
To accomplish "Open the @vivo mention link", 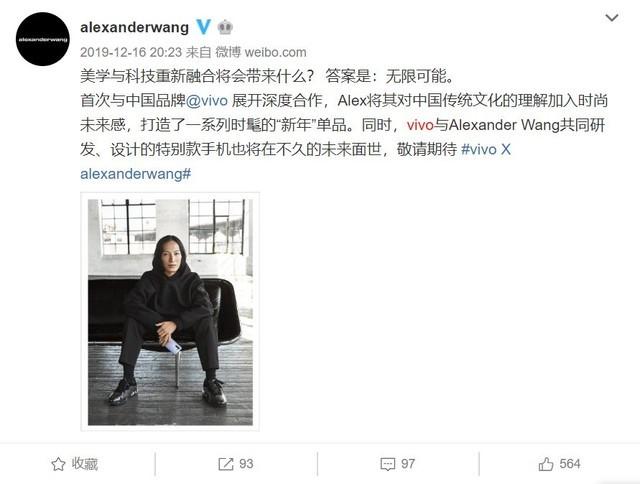I will 207,100.
